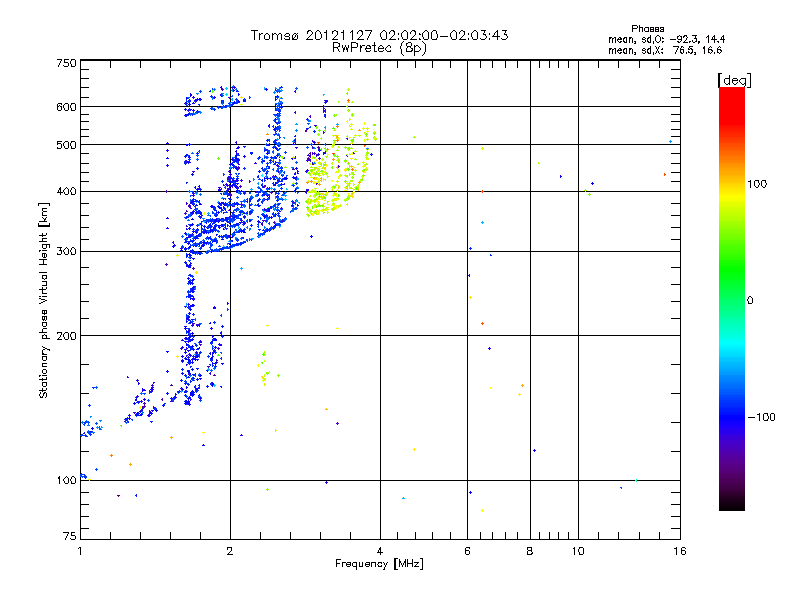
Task: Click the '[deg]' colorbar unit label
Action: (734, 80)
